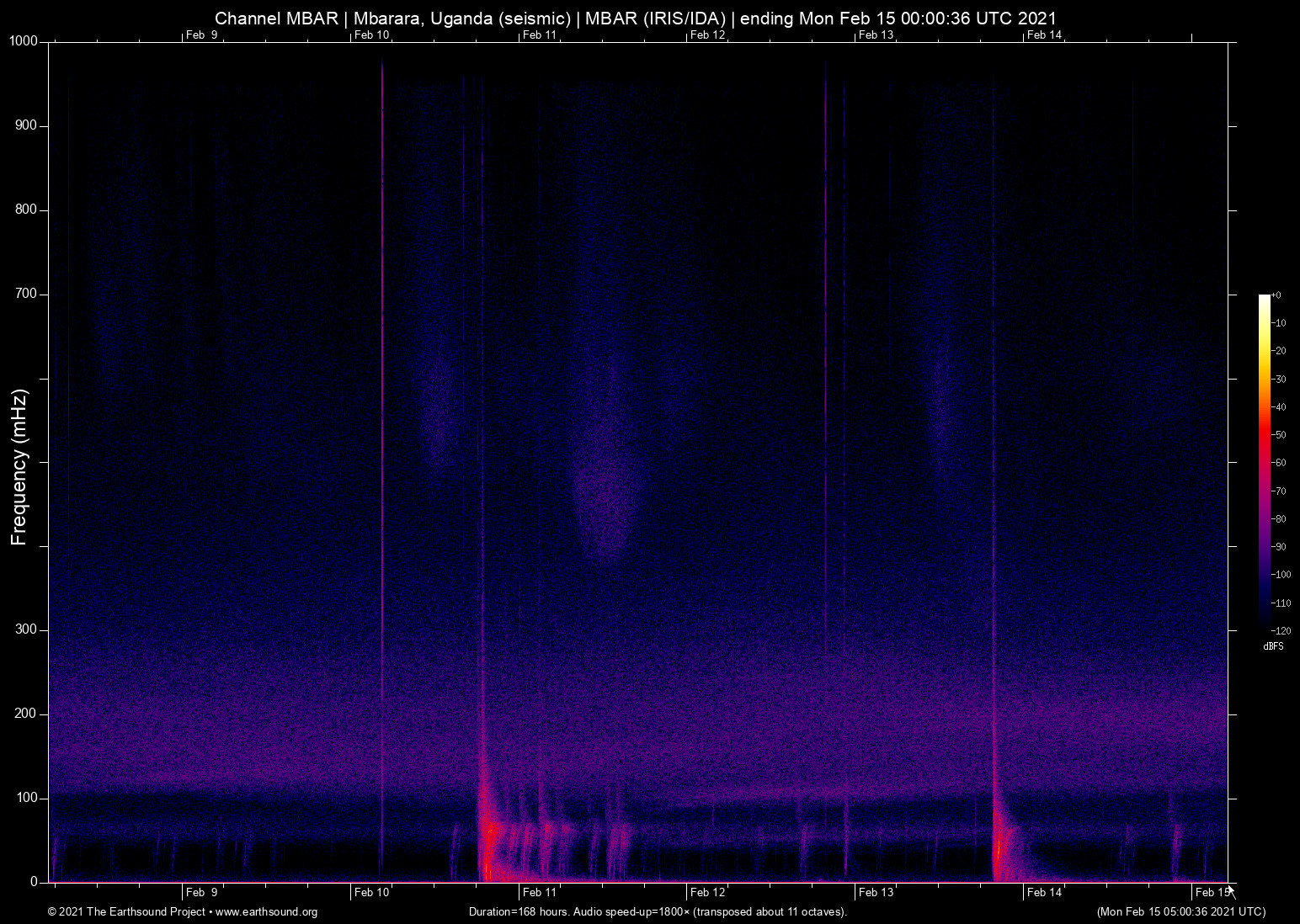Click the 0 frequency tick label

pos(35,882)
